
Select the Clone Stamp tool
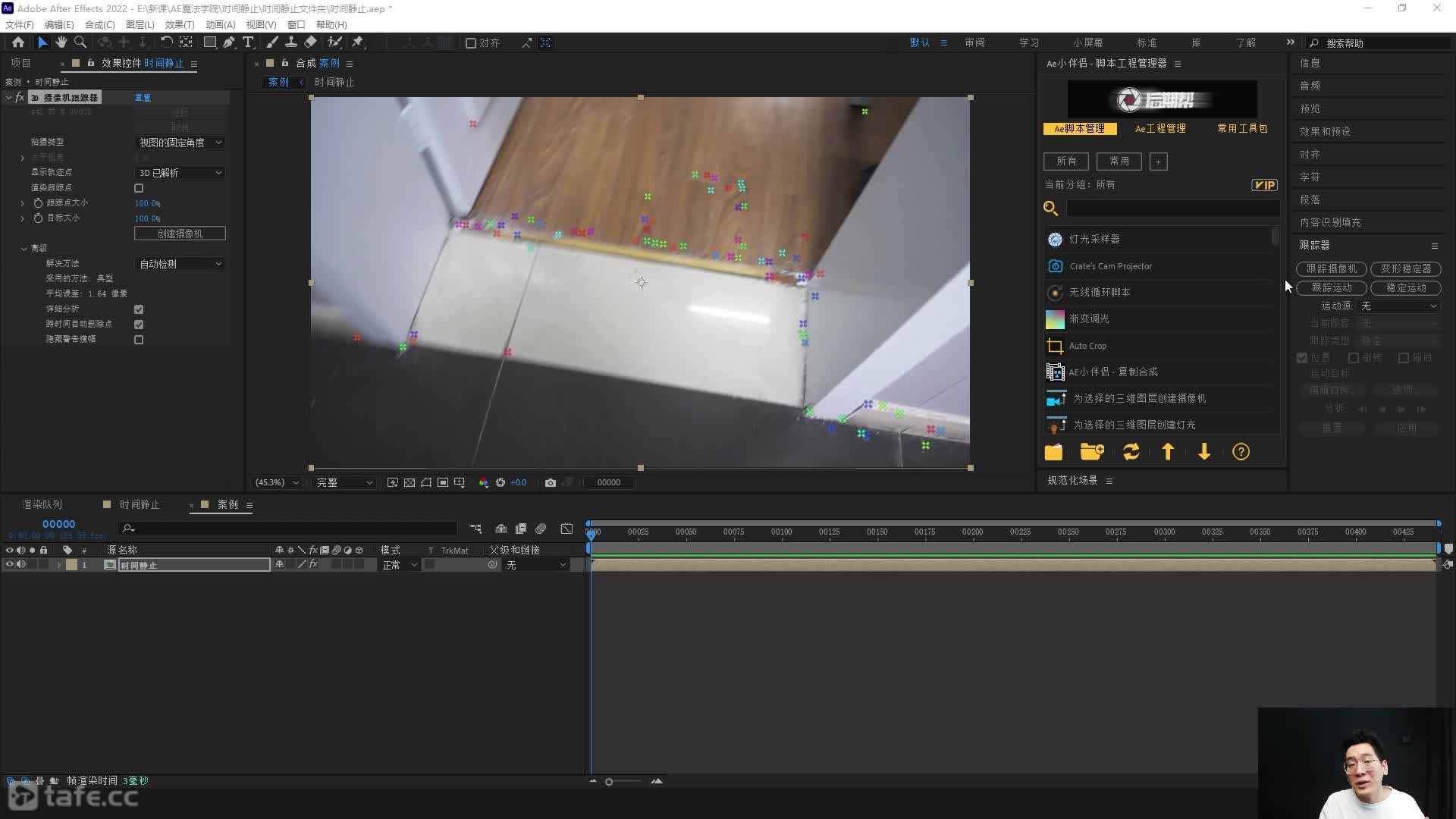pos(290,42)
